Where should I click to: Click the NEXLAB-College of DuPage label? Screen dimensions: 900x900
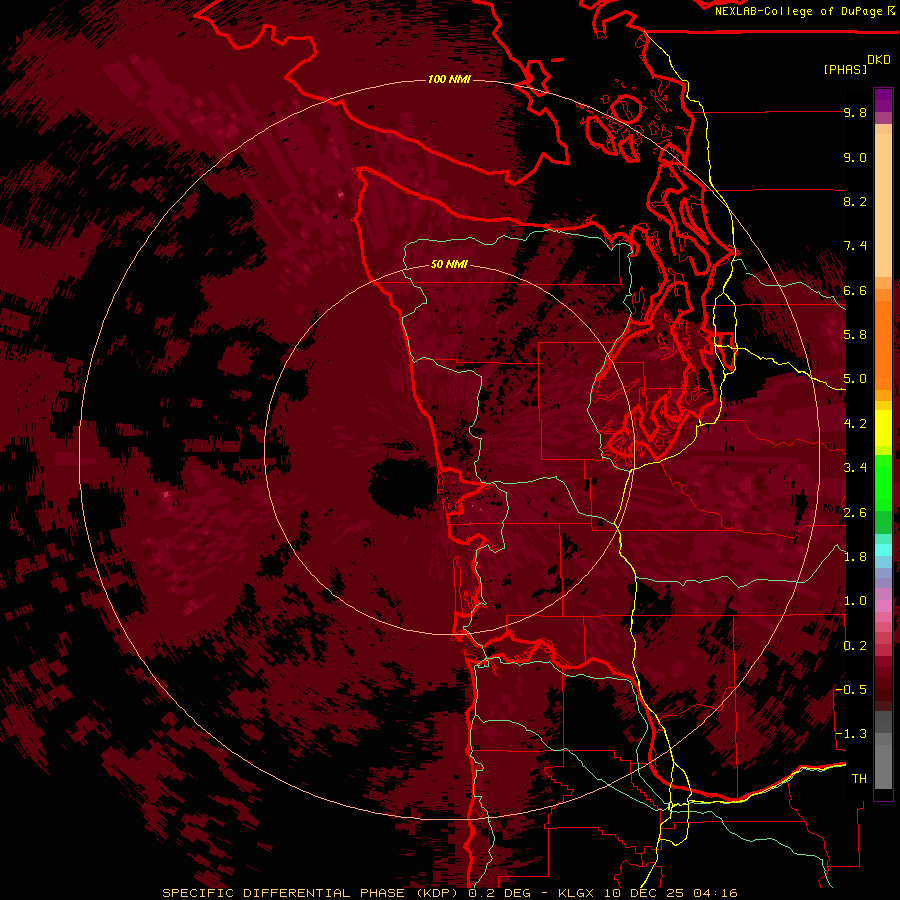[804, 11]
